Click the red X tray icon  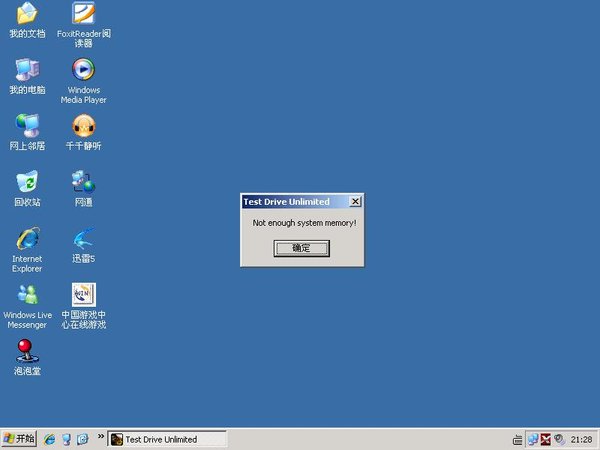(x=546, y=440)
